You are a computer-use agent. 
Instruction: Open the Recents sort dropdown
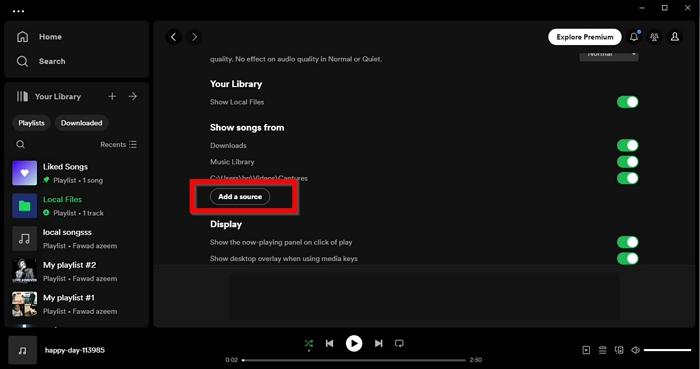[118, 145]
